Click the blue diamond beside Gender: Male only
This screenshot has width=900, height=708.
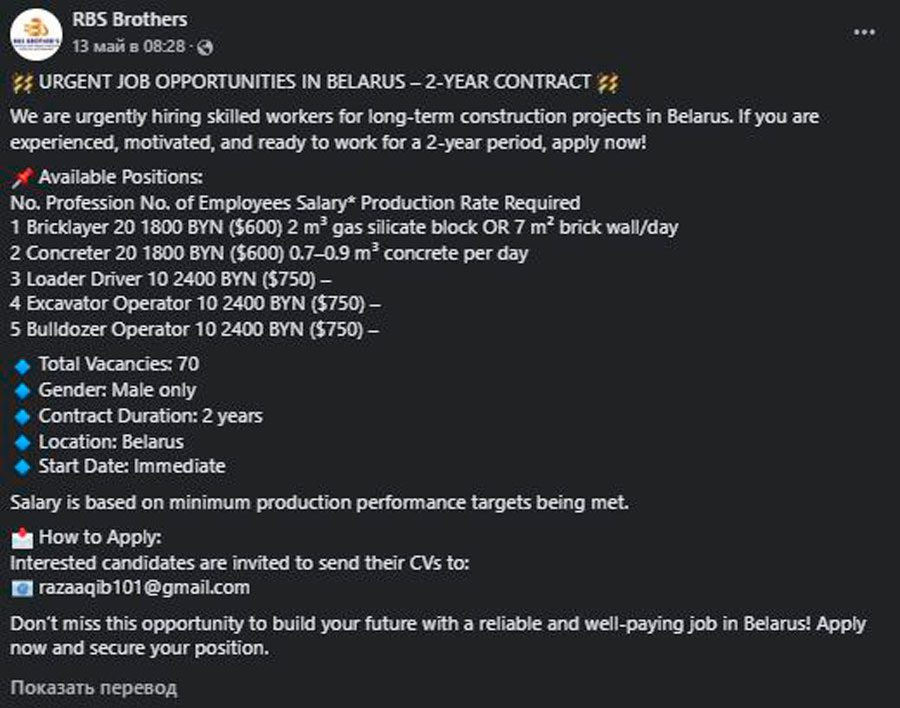[22, 391]
